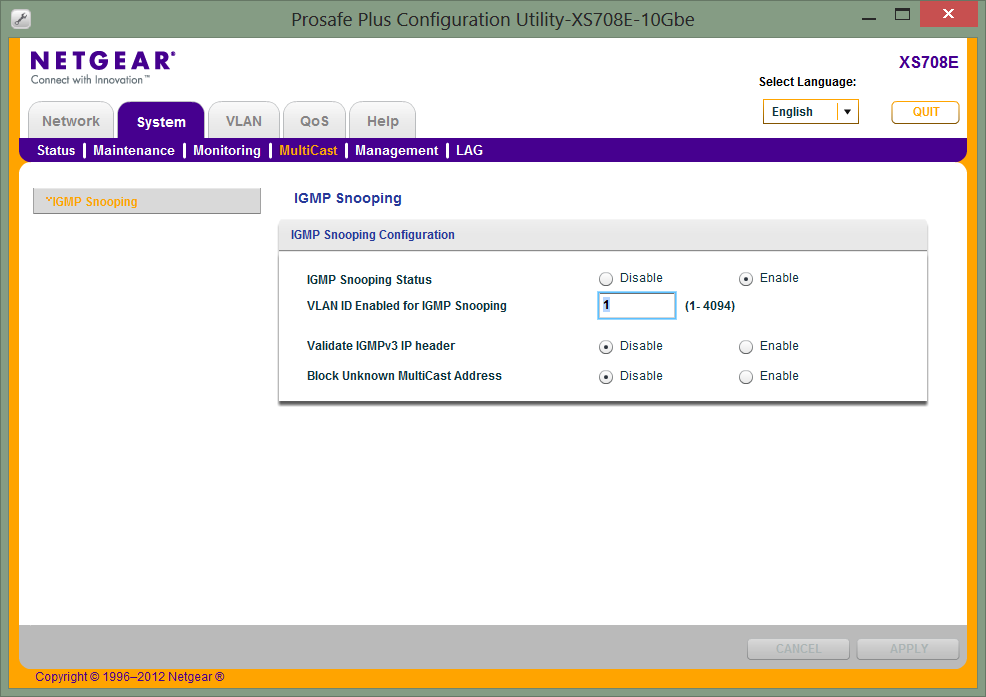
Task: Click the IGMP Snooping Configuration header
Action: 602,235
